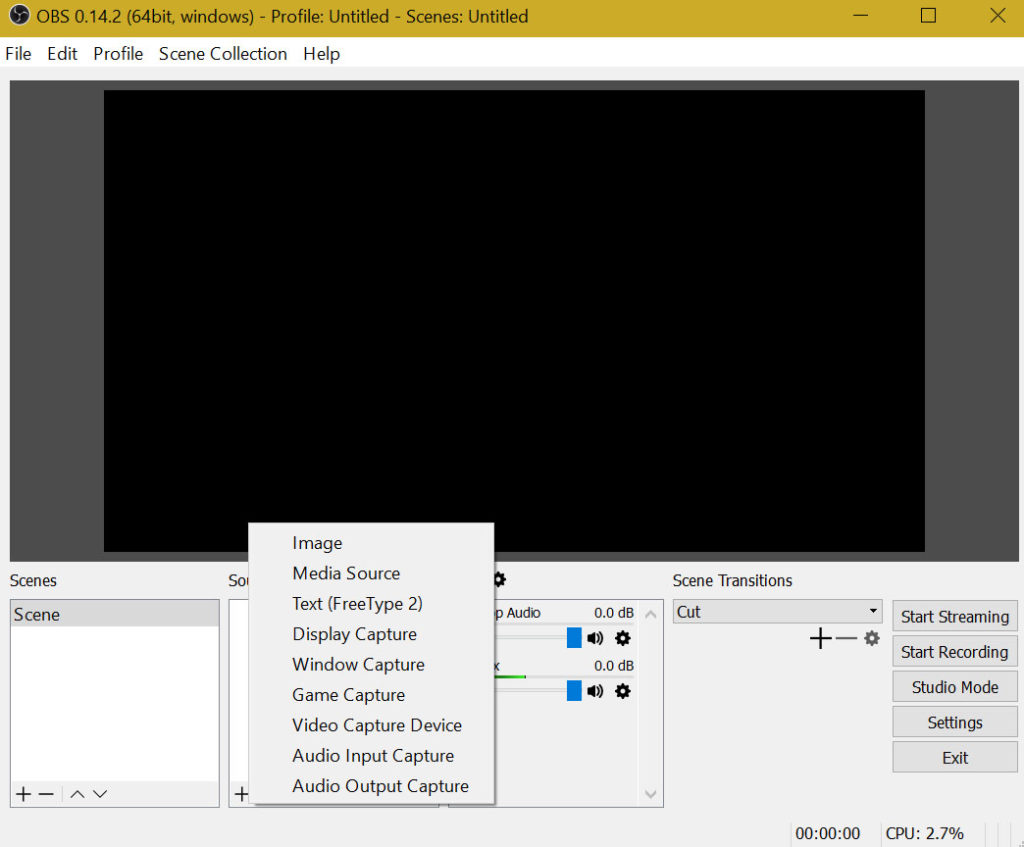Add a new scene with the Scenes plus icon
1024x847 pixels.
(x=24, y=794)
